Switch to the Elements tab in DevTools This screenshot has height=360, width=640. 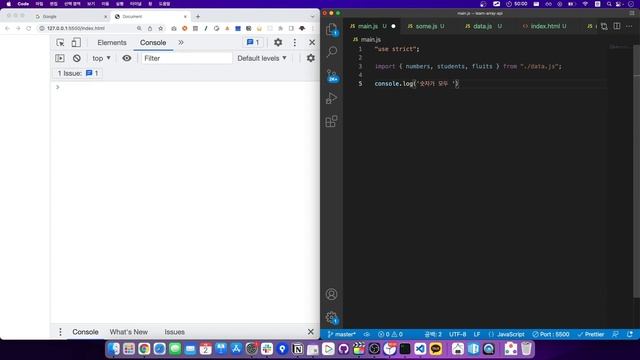112,42
